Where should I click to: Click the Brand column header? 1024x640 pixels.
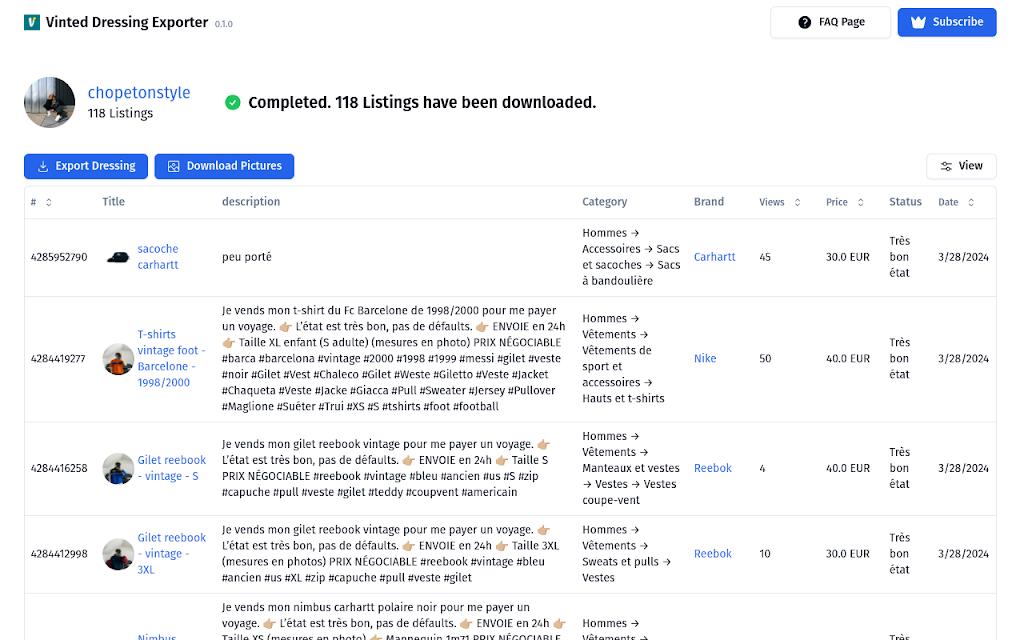coord(709,202)
